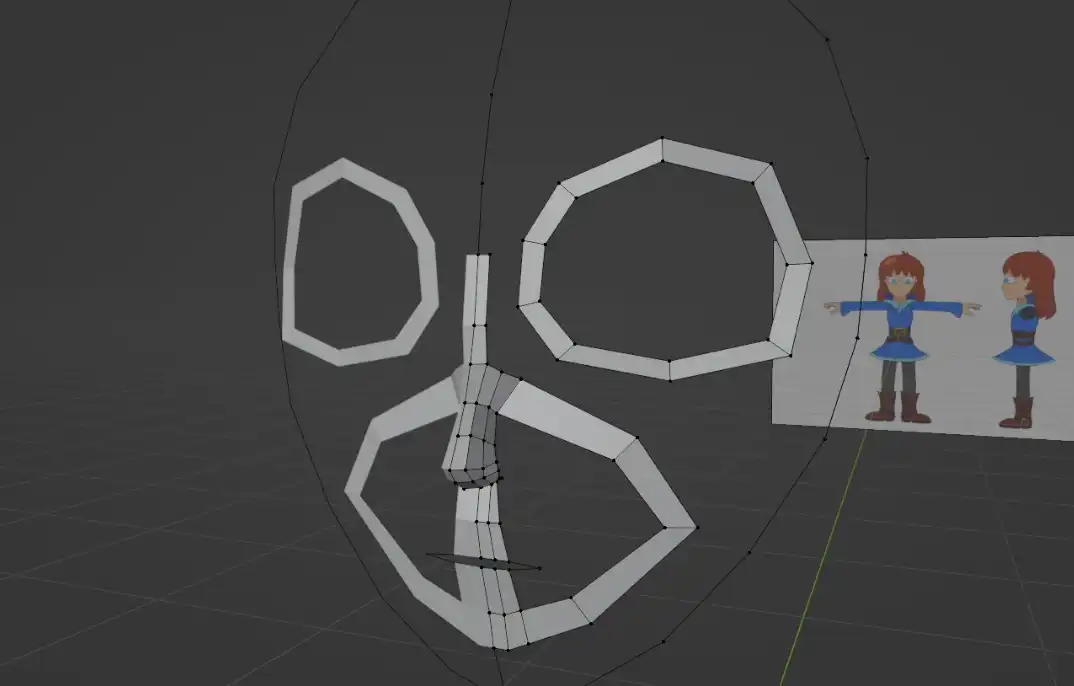The width and height of the screenshot is (1074, 686).
Task: Click the centerline vertex on the forehead
Action: coord(490,95)
